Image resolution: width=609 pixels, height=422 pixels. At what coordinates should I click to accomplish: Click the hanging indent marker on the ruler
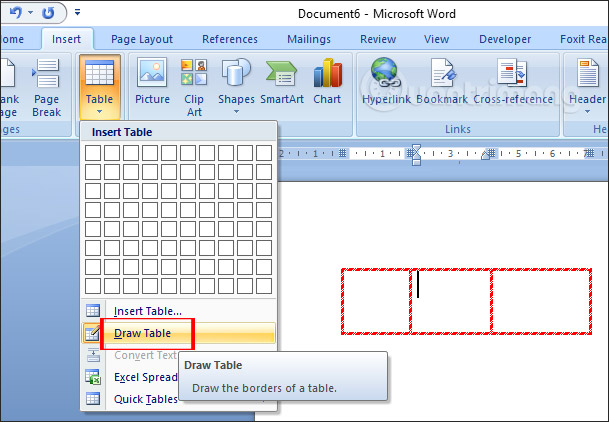click(x=416, y=158)
